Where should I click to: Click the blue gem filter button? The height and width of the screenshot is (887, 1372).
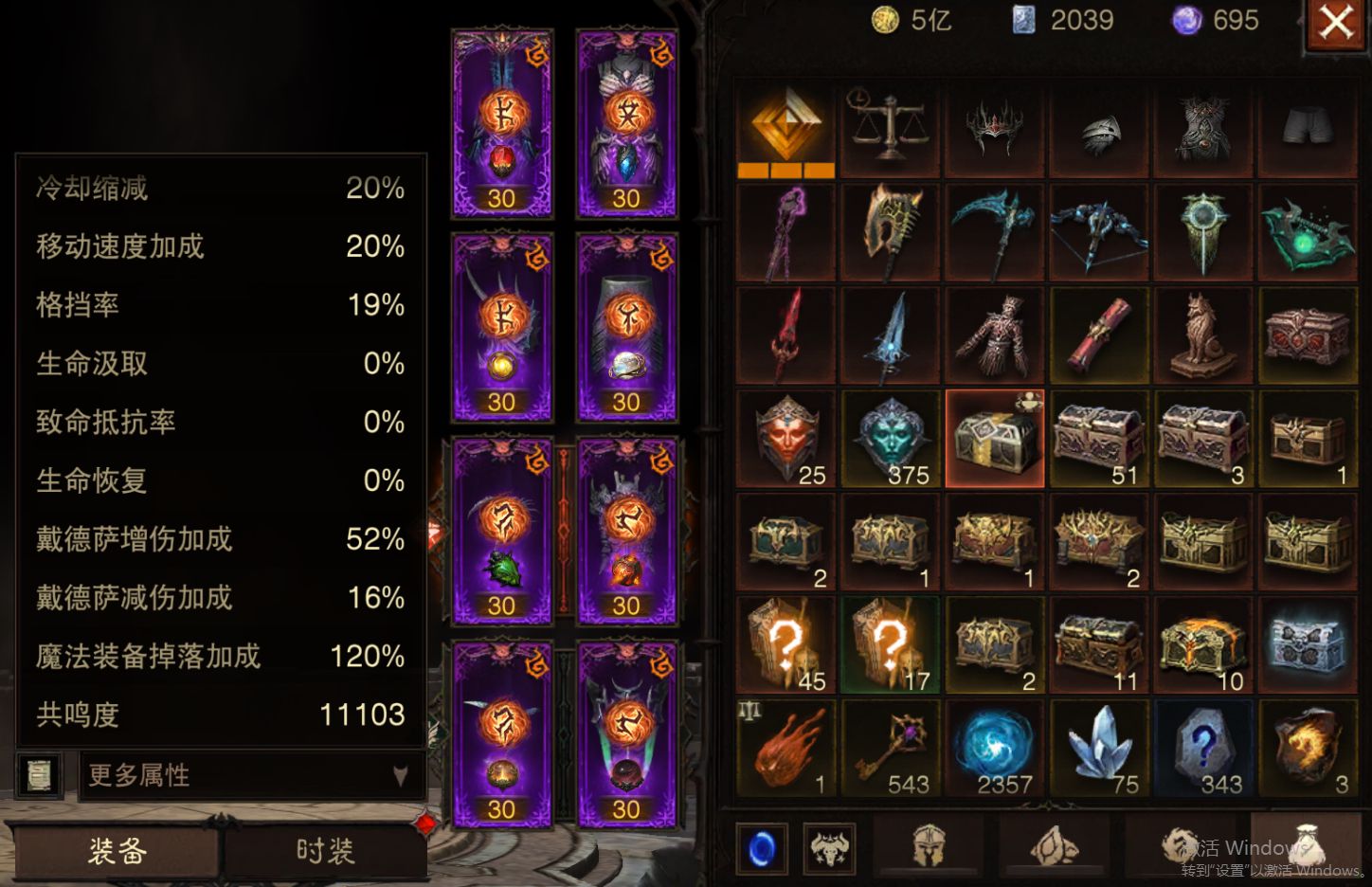(762, 847)
